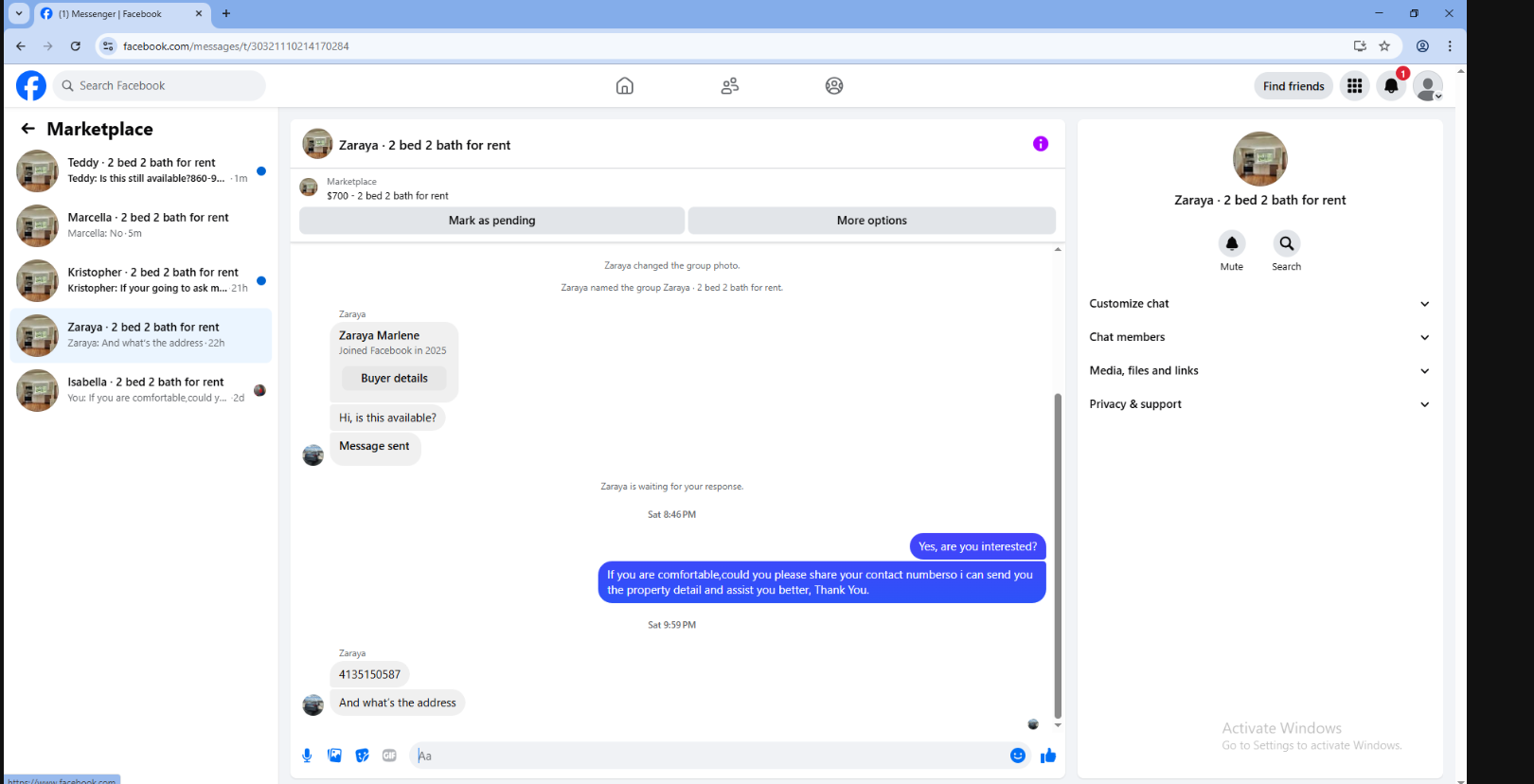
Task: Click install app icon in address bar
Action: tap(1360, 45)
